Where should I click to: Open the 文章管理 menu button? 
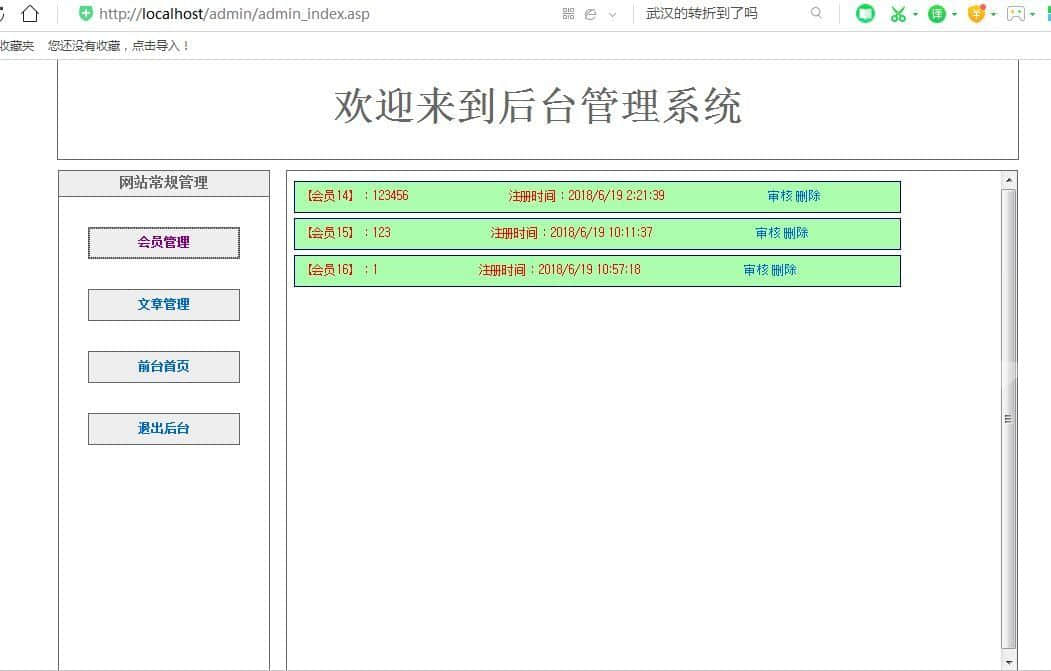point(164,305)
